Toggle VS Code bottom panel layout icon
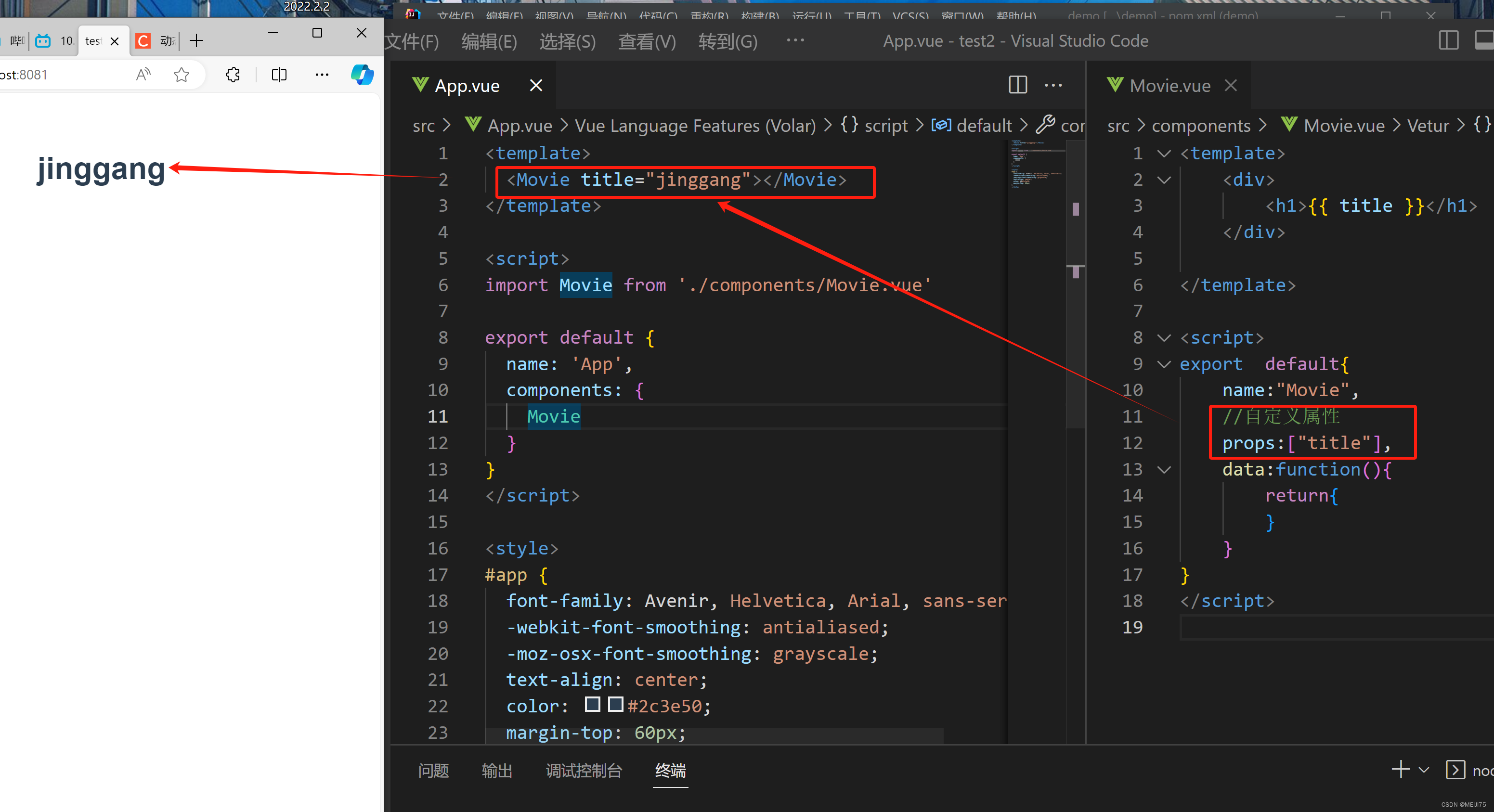Viewport: 1494px width, 812px height. click(x=1485, y=40)
